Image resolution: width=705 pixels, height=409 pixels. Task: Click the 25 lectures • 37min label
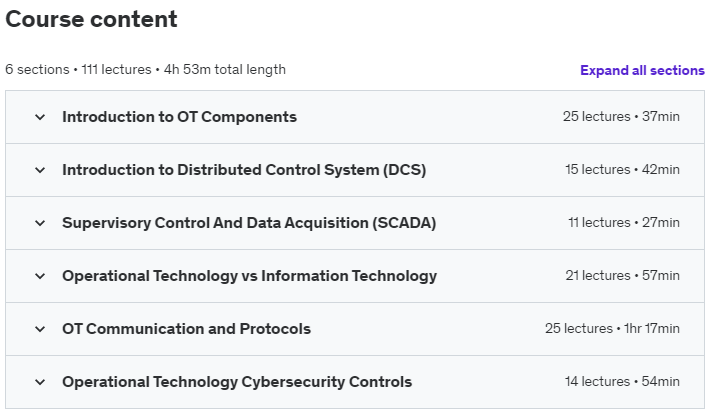click(621, 117)
